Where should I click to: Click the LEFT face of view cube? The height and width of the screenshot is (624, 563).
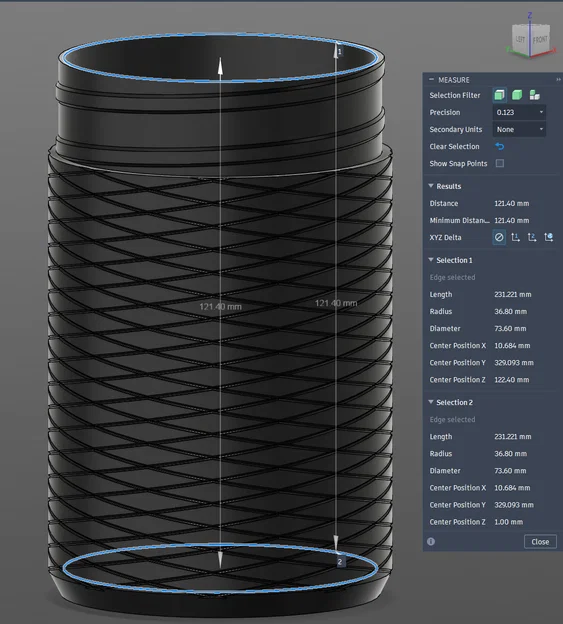coord(521,39)
